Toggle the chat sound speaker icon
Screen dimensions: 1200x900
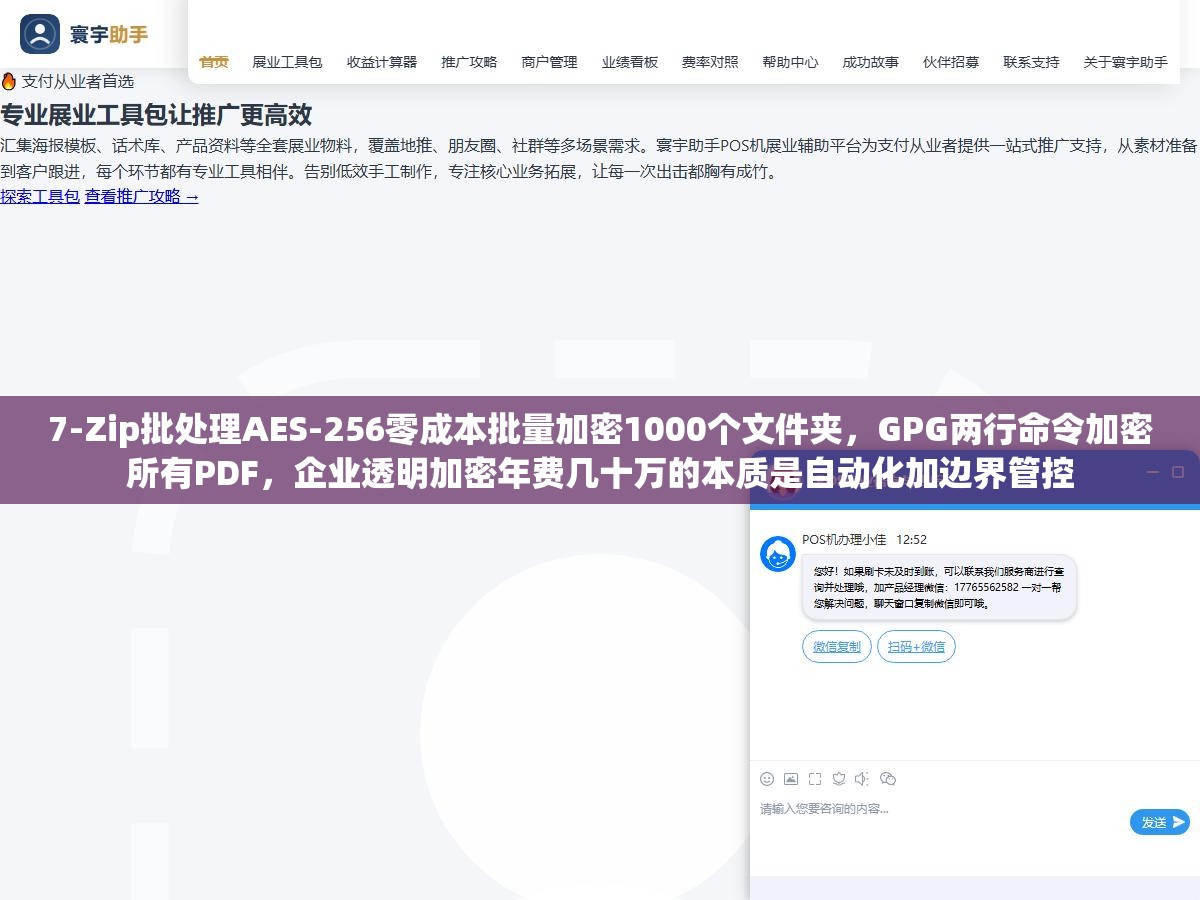click(863, 779)
